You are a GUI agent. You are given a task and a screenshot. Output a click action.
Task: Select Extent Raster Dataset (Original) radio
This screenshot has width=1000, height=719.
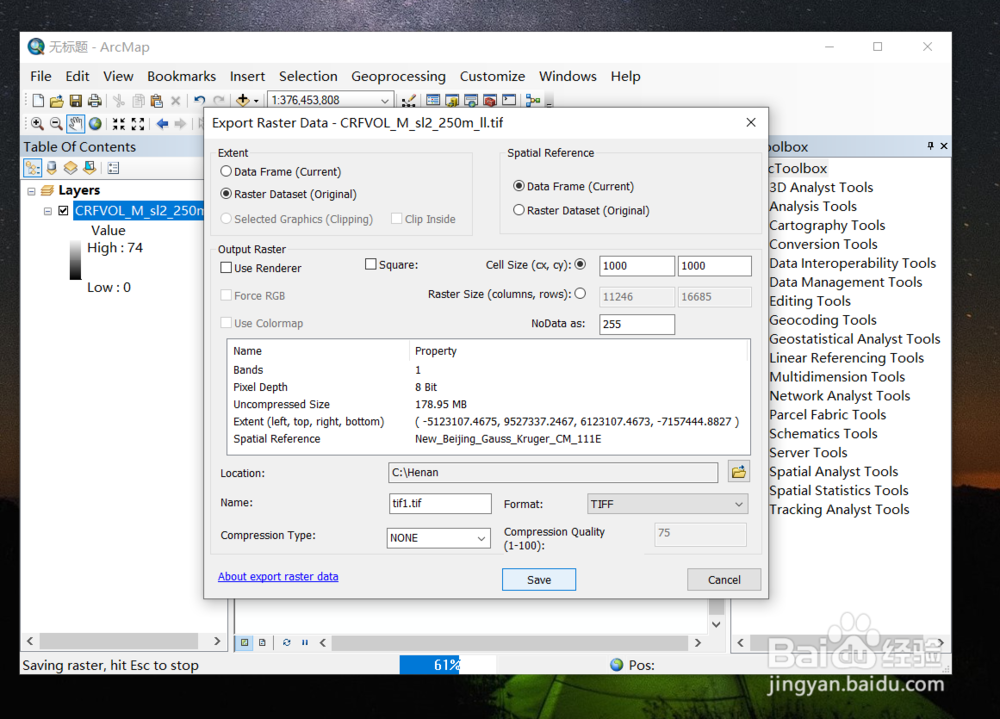[x=226, y=193]
